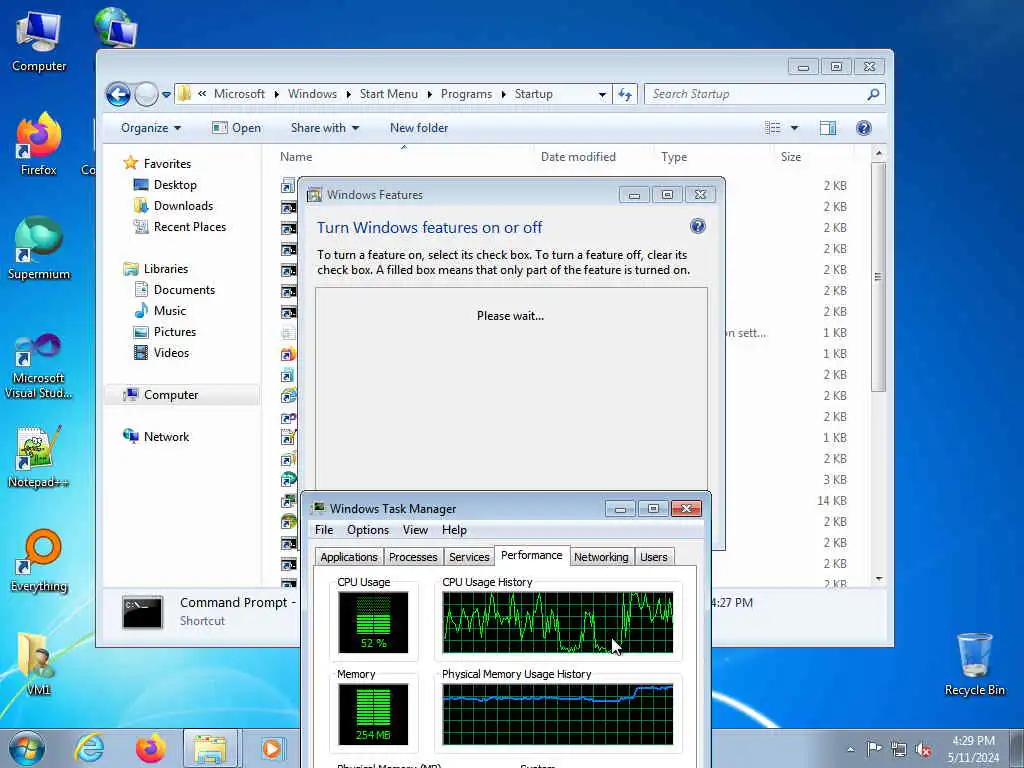Click the search magnifier in Search Startup
Viewport: 1024px width, 768px height.
point(873,94)
